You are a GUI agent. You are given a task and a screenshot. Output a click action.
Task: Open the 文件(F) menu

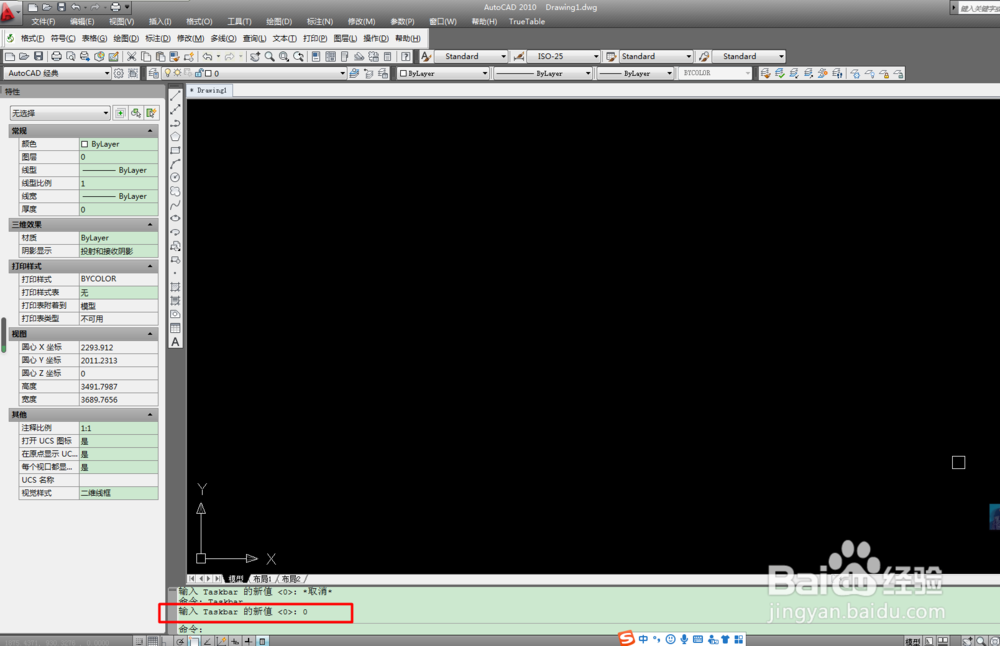tap(43, 22)
